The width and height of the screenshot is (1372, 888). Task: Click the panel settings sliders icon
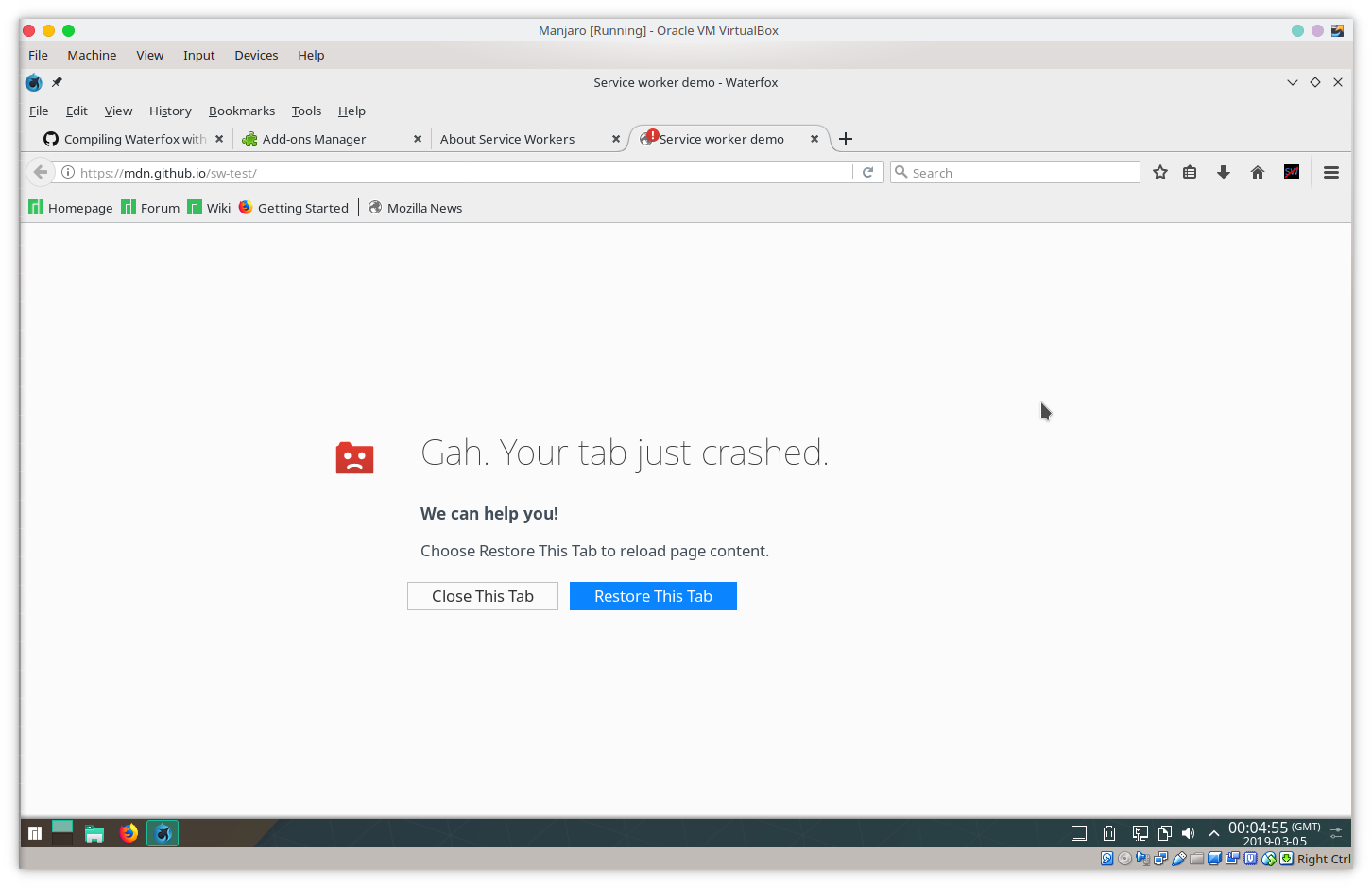[1336, 833]
